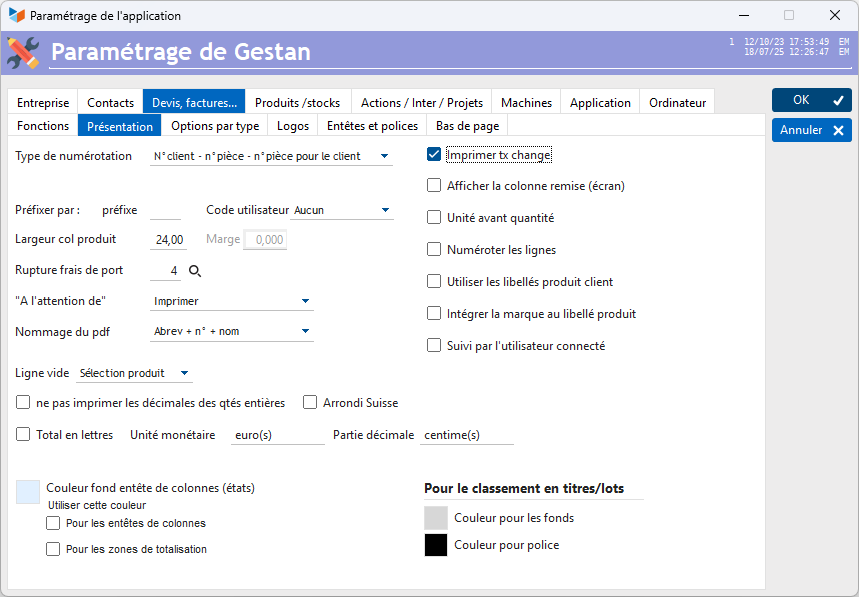
Task: Go to the Bas de page sub-tab
Action: pyautogui.click(x=467, y=126)
